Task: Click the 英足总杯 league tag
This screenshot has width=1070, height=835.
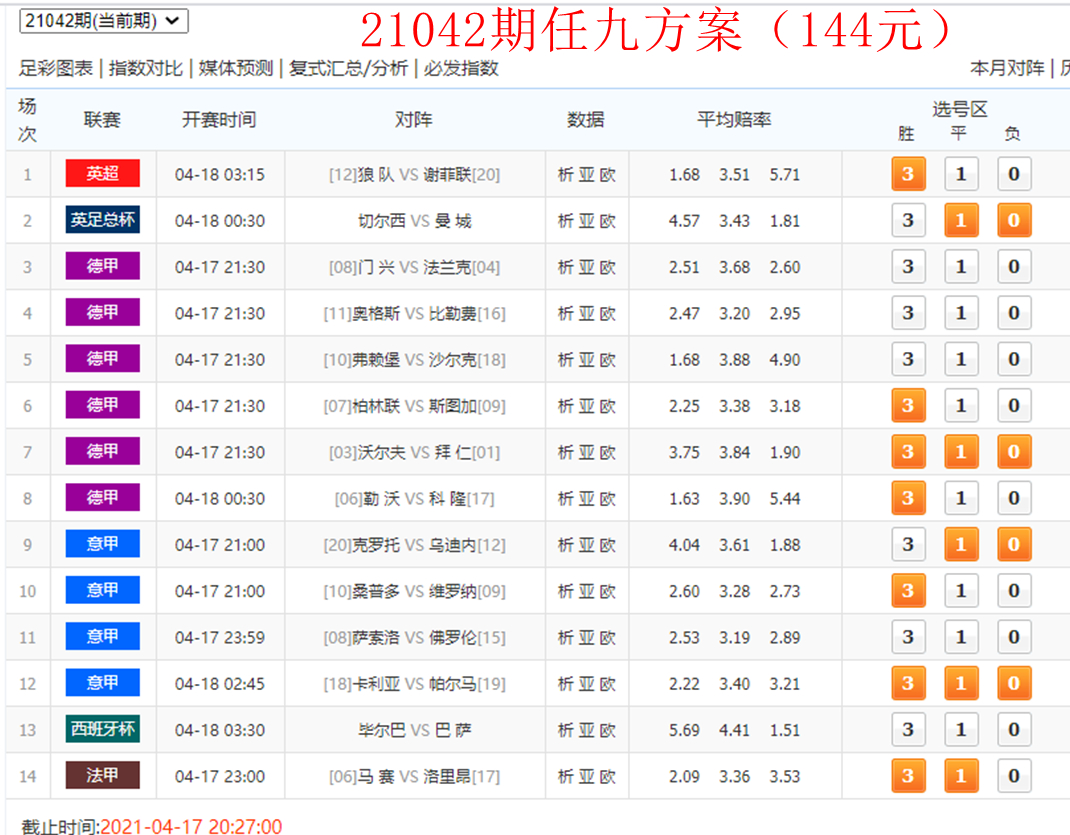Action: click(x=102, y=220)
